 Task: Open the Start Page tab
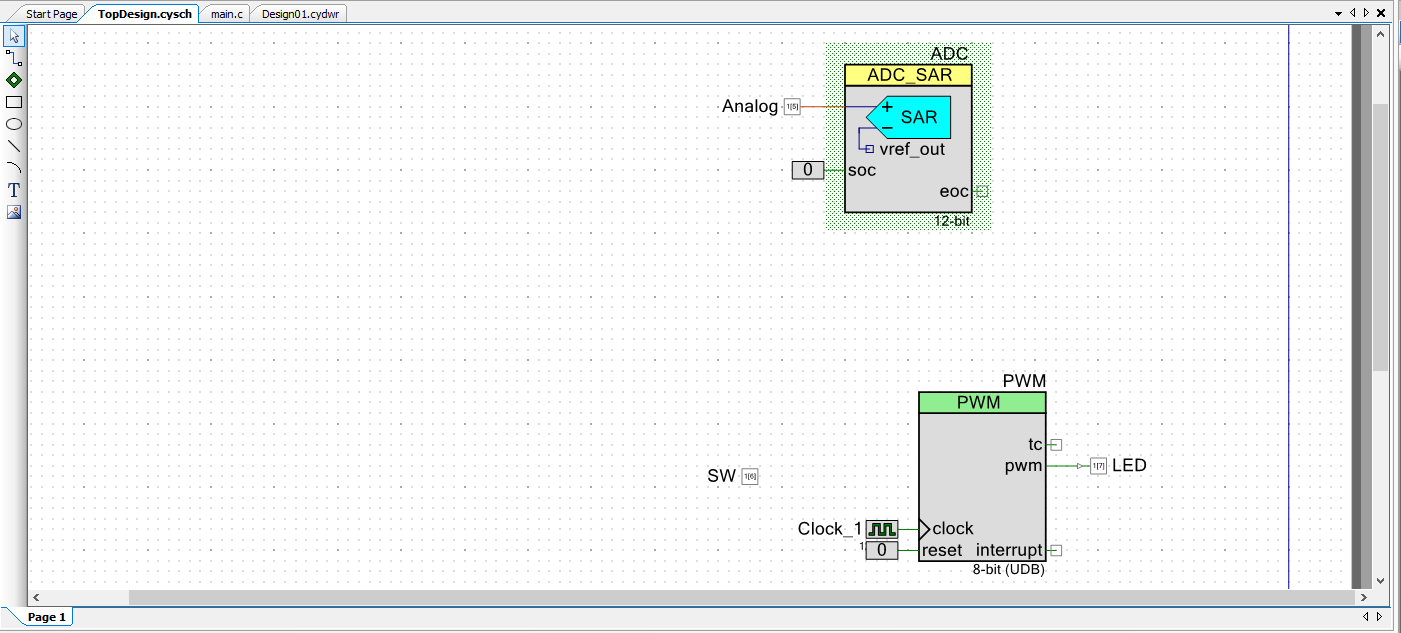coord(51,14)
